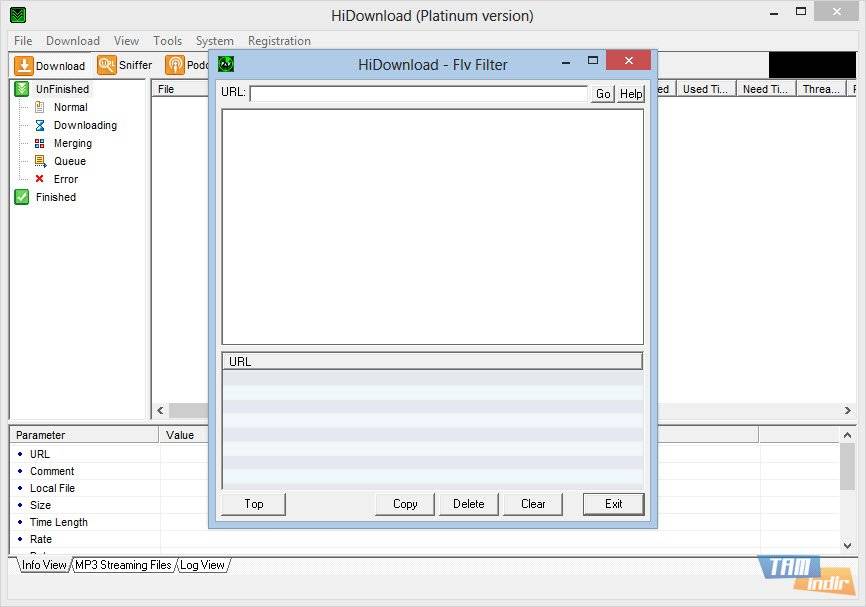Open the Tools menu
Screen dimensions: 866x607
[167, 41]
